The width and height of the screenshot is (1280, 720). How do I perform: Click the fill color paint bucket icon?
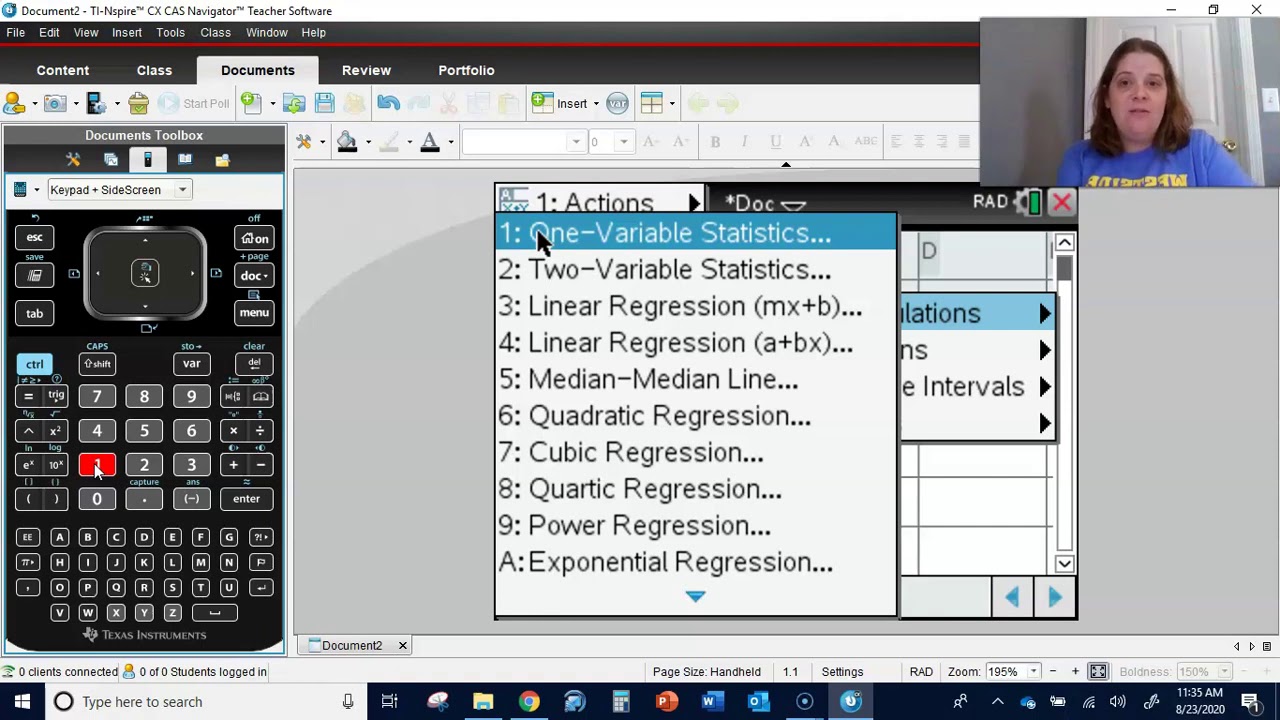point(347,142)
